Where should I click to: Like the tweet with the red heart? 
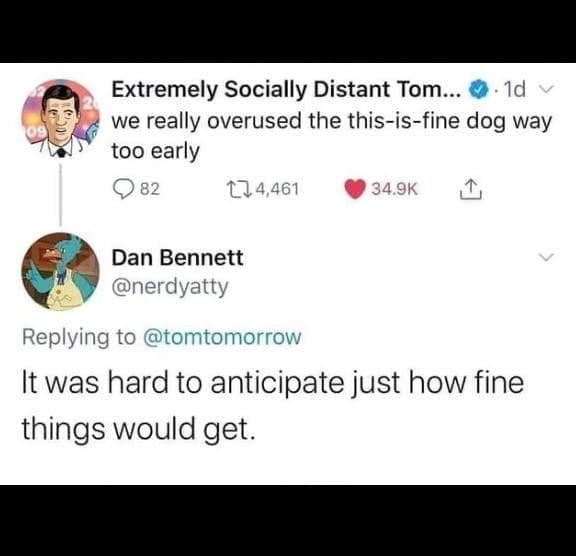pos(354,189)
